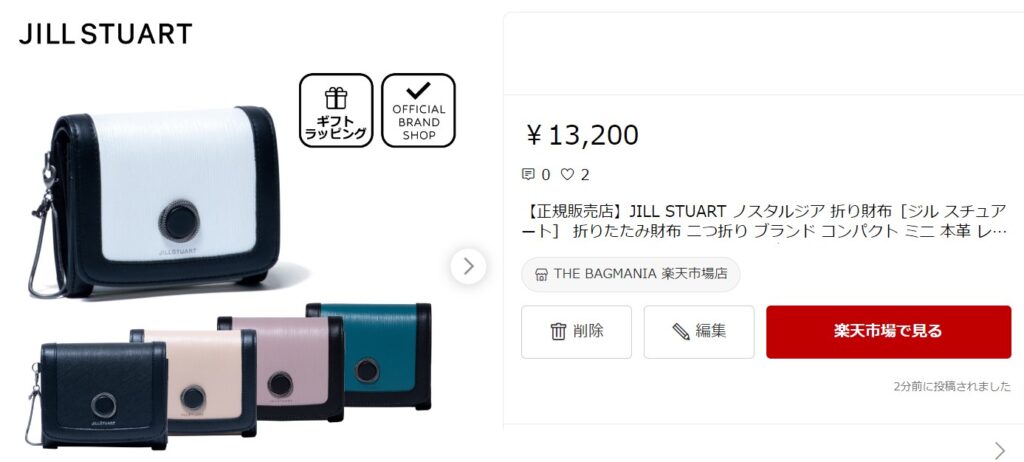Click the 削除 delete button

pyautogui.click(x=577, y=331)
